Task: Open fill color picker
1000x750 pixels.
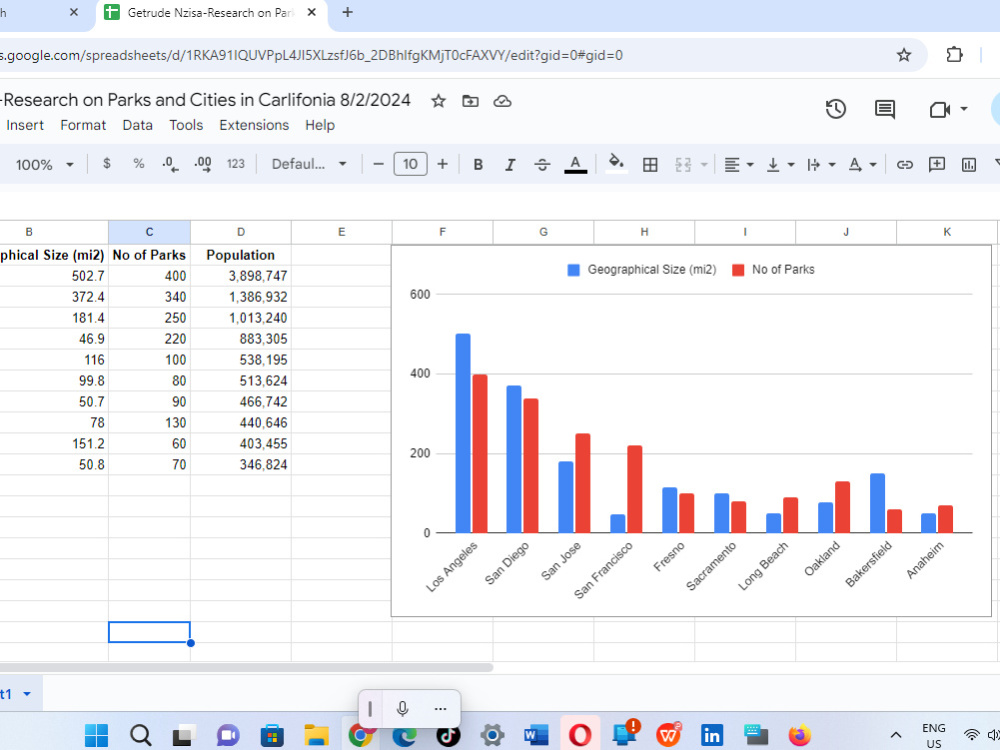Action: 616,163
